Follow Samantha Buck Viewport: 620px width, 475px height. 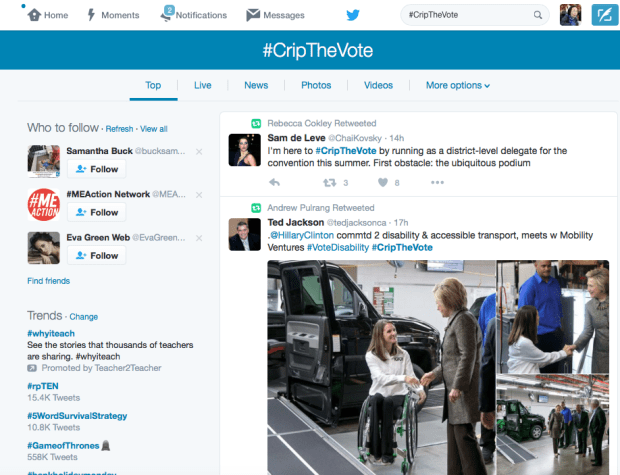coord(96,169)
